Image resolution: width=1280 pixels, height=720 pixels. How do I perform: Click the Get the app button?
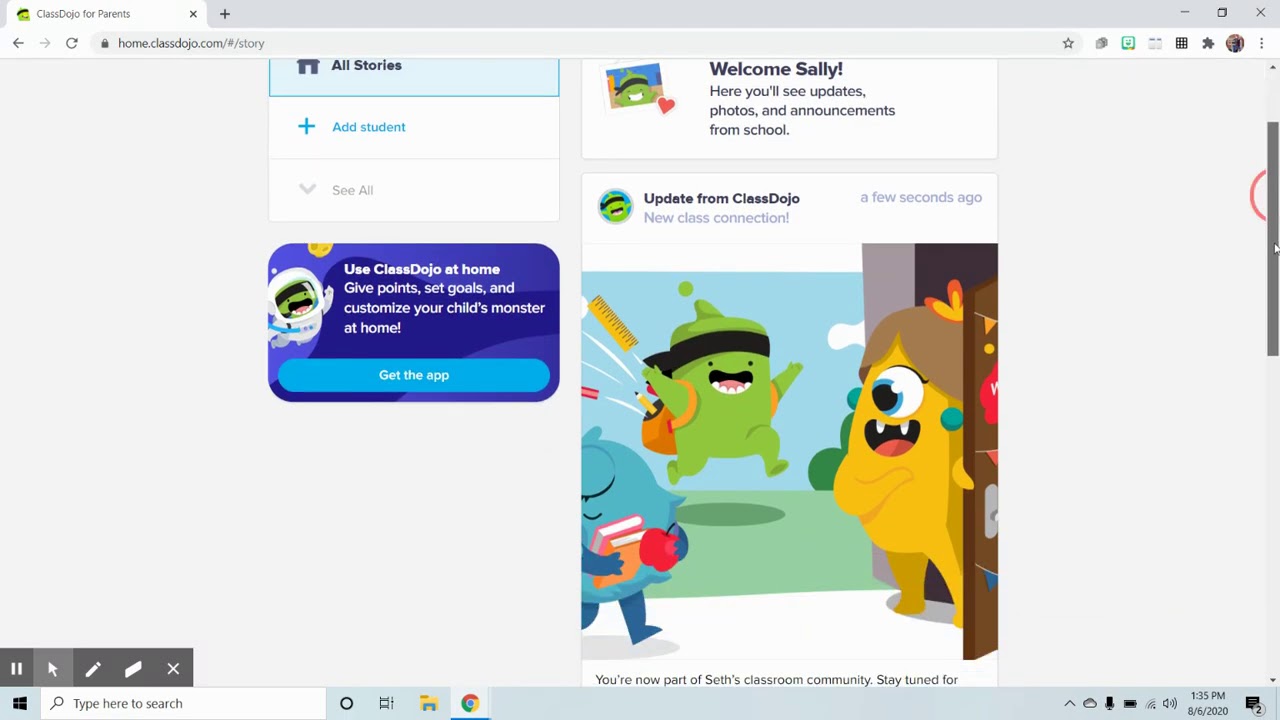coord(414,375)
